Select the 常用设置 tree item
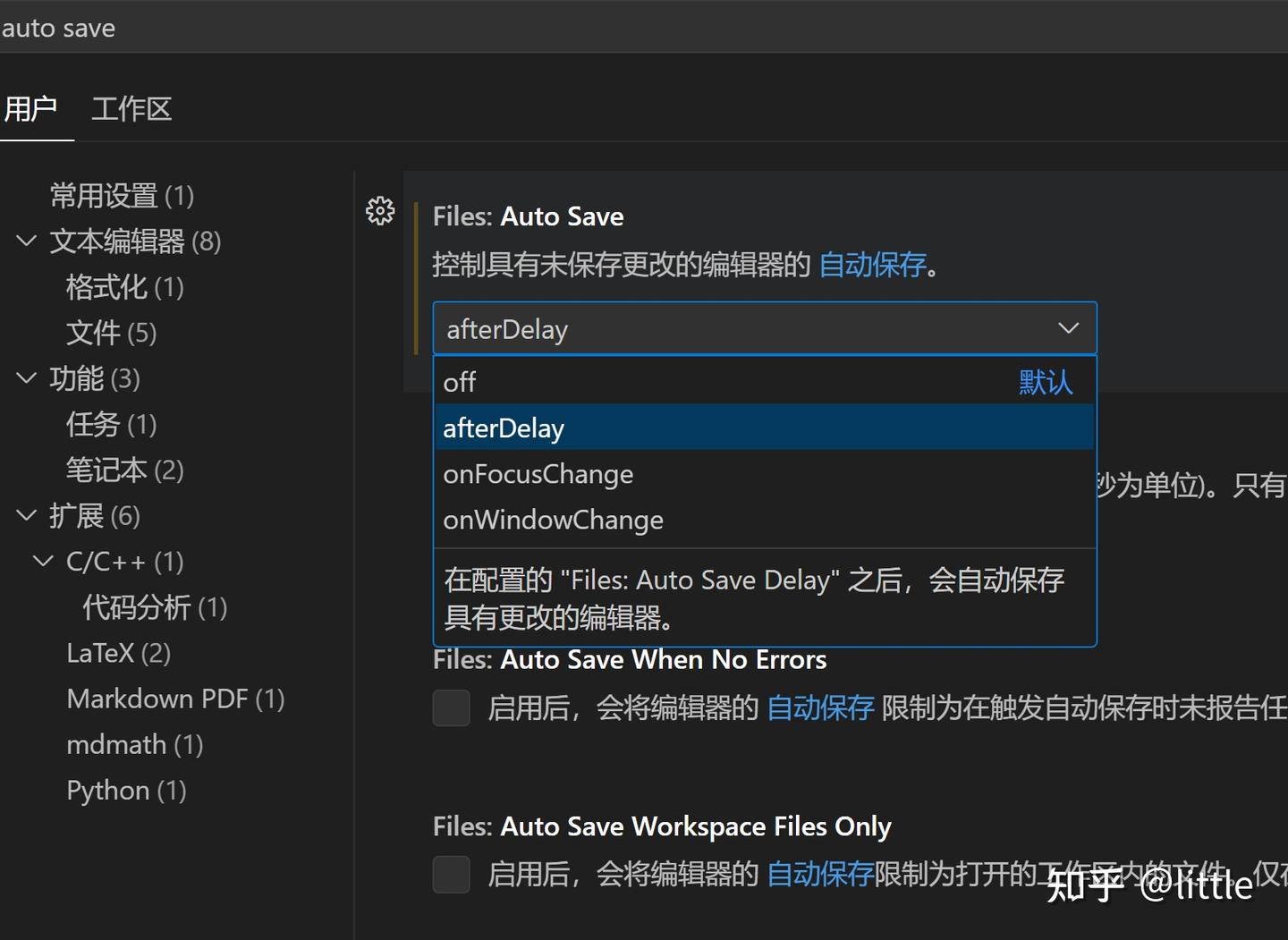The height and width of the screenshot is (940, 1288). [106, 195]
